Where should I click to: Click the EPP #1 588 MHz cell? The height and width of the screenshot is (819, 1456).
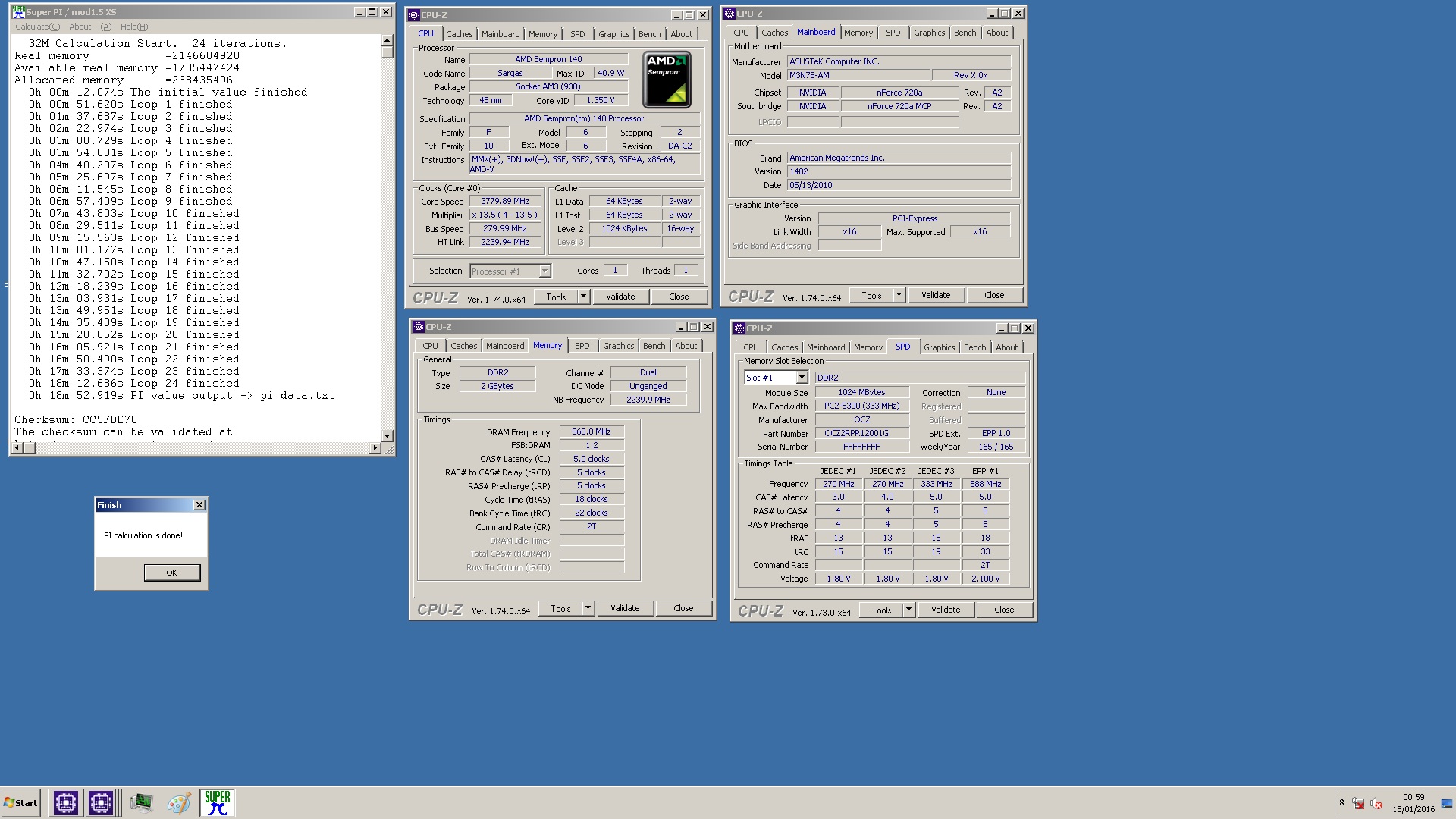click(x=986, y=484)
